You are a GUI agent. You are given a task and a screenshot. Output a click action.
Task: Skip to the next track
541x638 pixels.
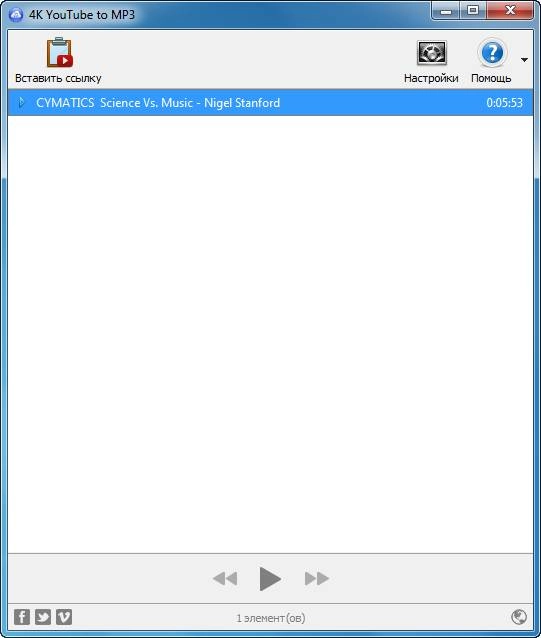(316, 578)
